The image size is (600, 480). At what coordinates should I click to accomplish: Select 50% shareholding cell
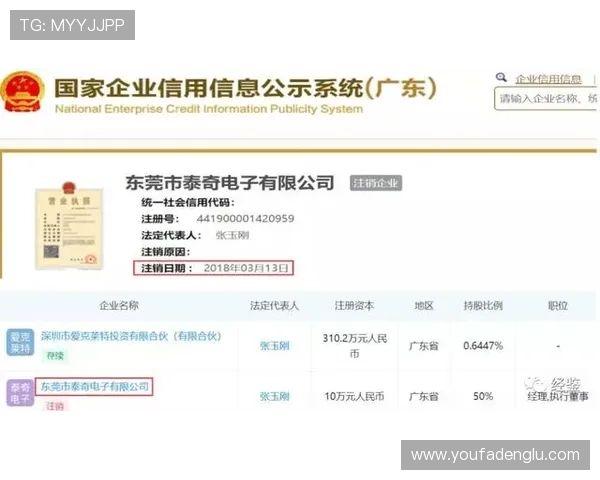point(483,396)
